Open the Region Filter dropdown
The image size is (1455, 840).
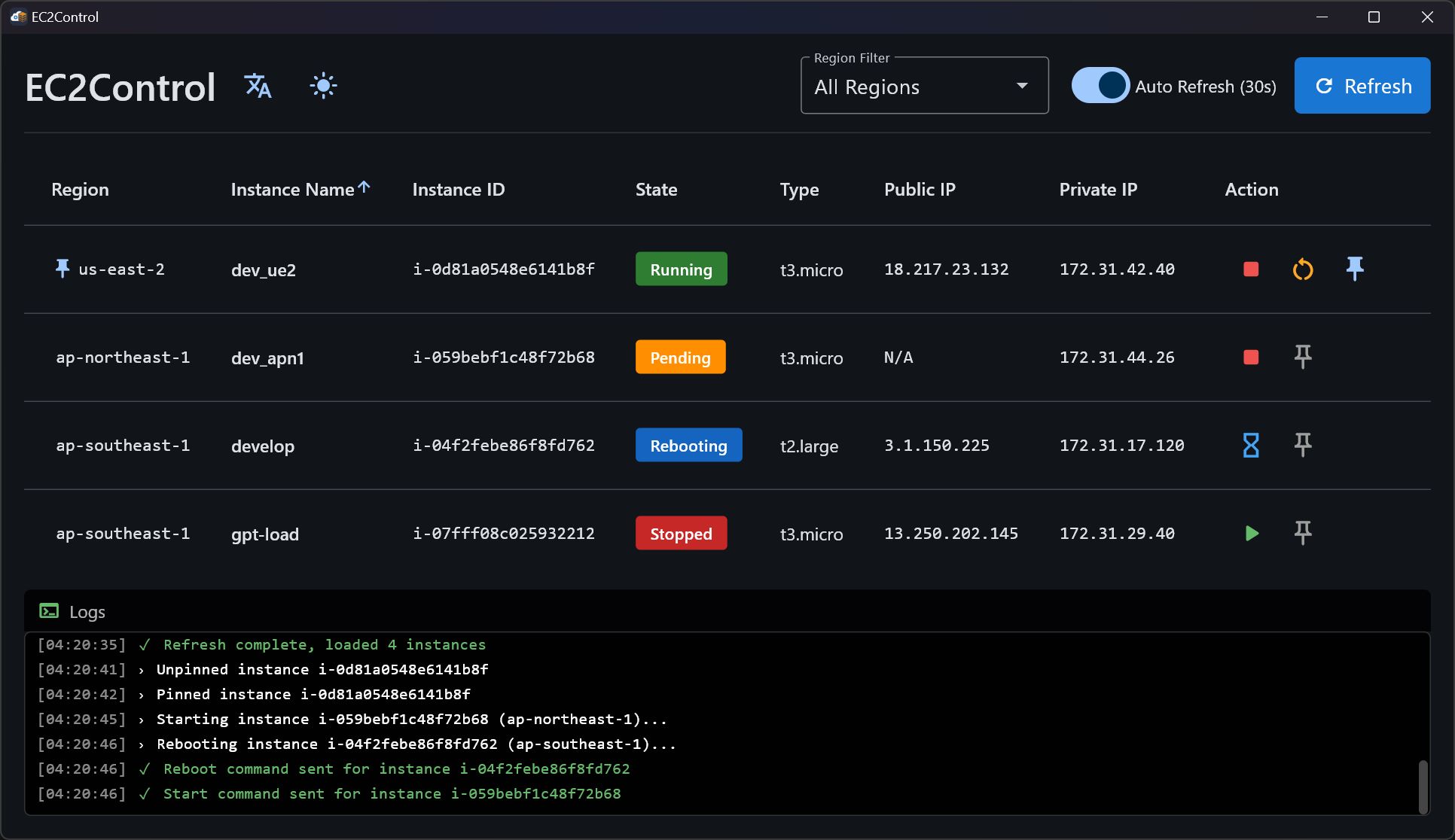[925, 87]
